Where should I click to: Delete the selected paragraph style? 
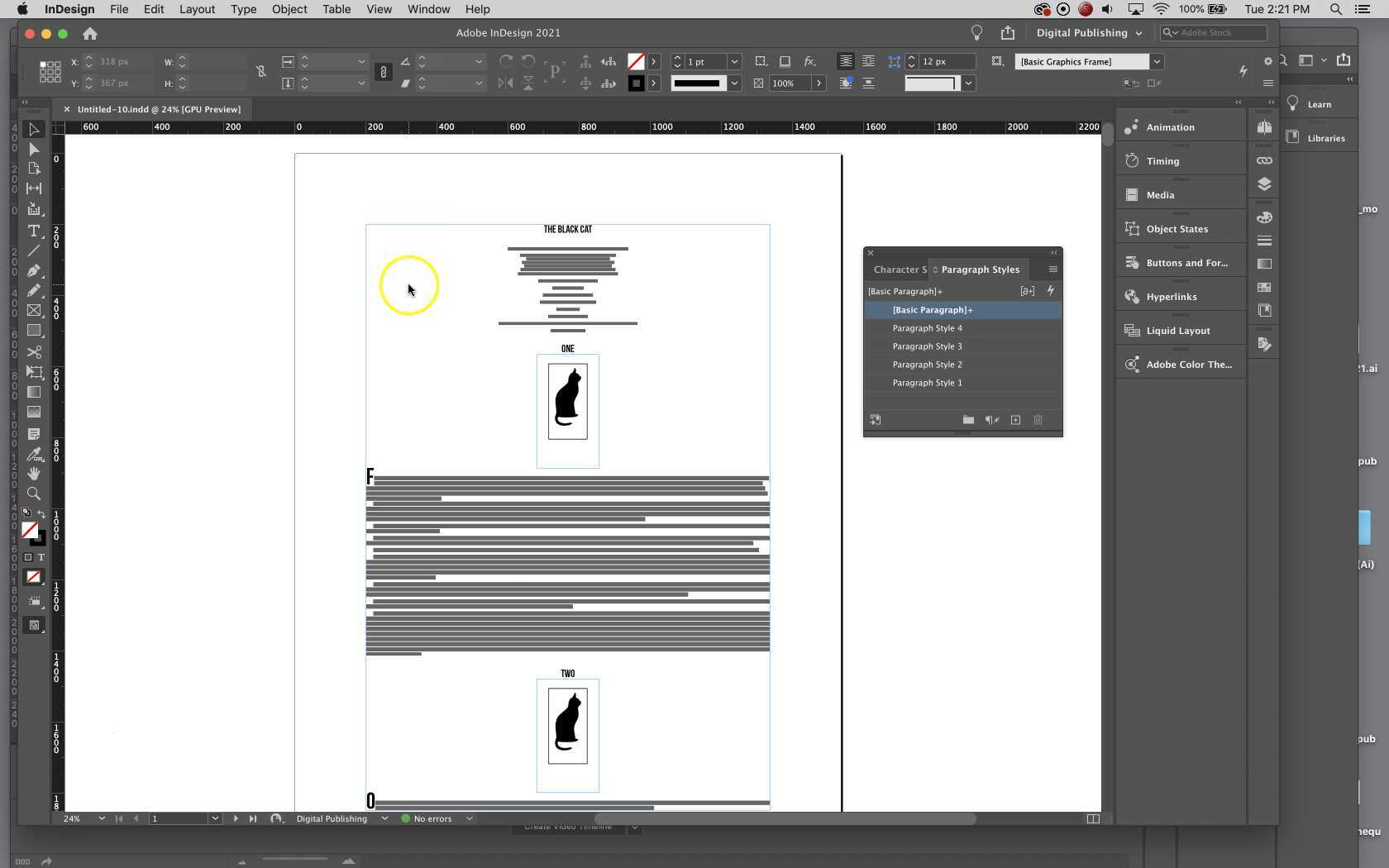[1038, 420]
